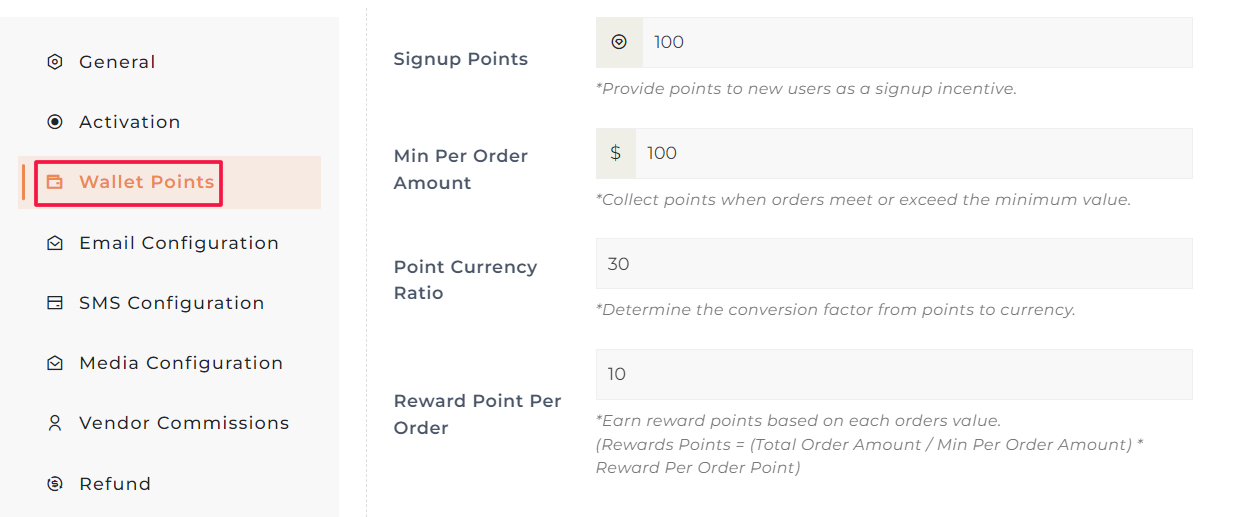The height and width of the screenshot is (517, 1236).
Task: Switch to the Activation tab
Action: coord(130,122)
